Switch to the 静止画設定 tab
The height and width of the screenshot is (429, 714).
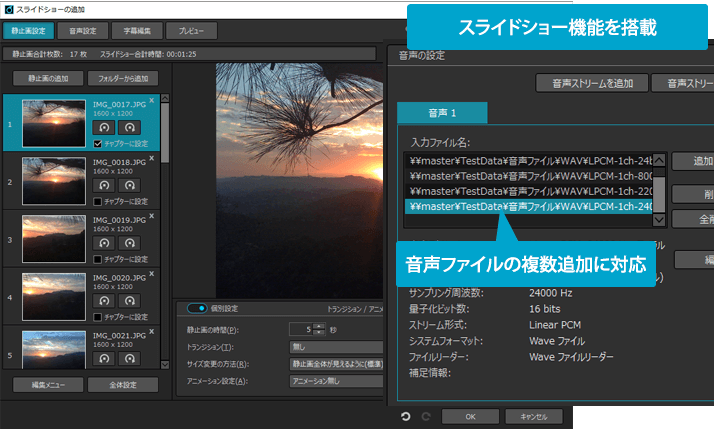[28, 31]
